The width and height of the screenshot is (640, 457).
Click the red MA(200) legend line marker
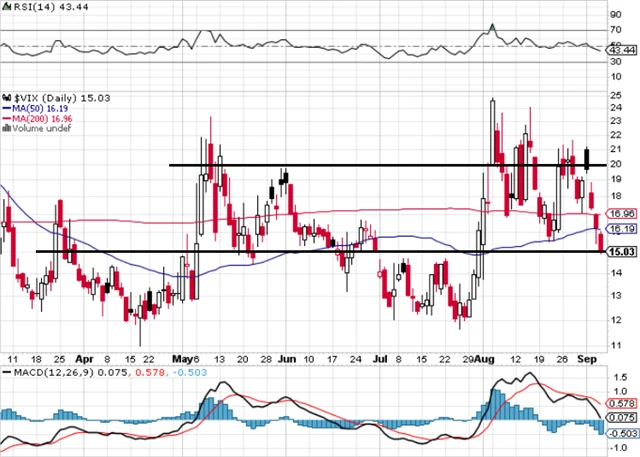tap(5, 118)
